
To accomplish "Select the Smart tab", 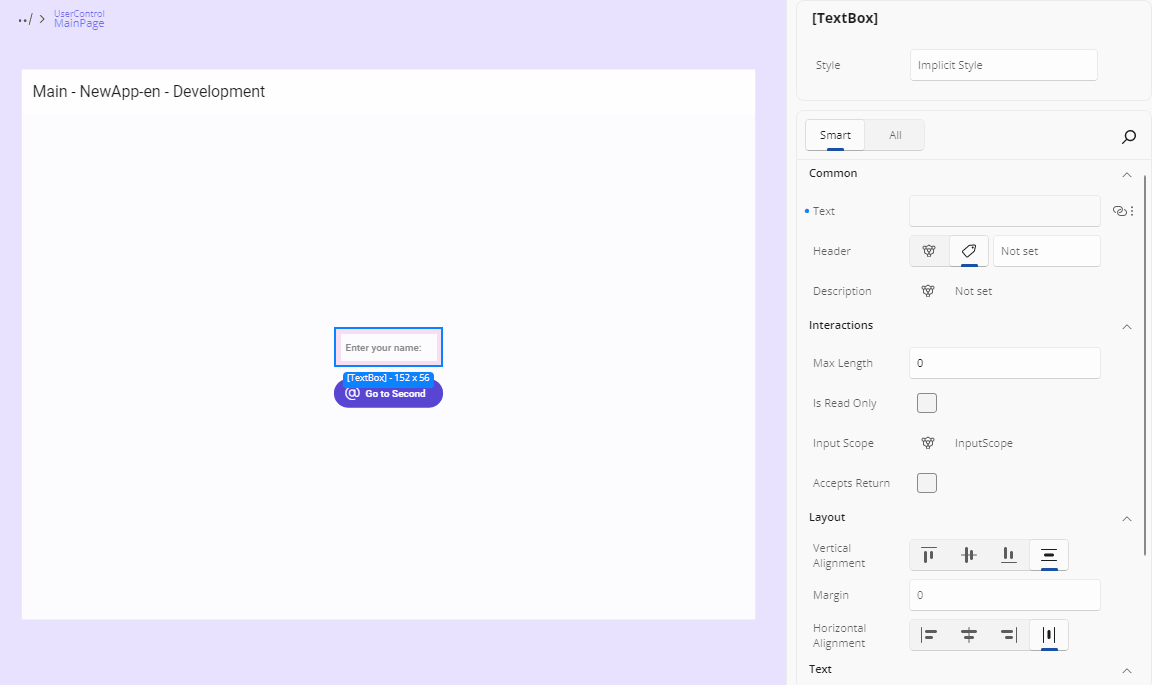I will (x=834, y=134).
